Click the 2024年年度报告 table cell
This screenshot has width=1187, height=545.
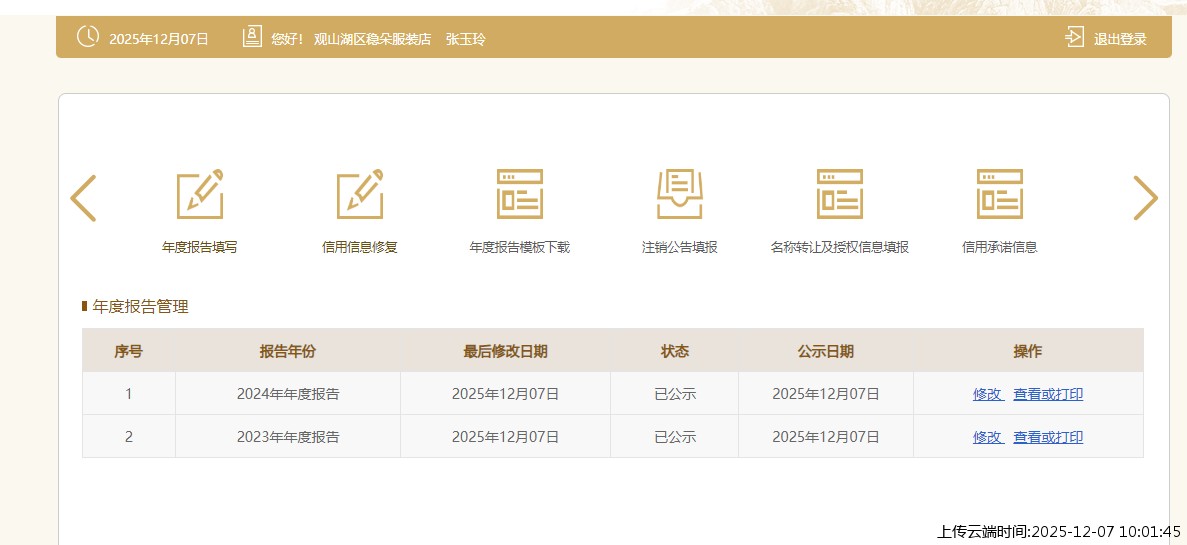click(x=288, y=394)
